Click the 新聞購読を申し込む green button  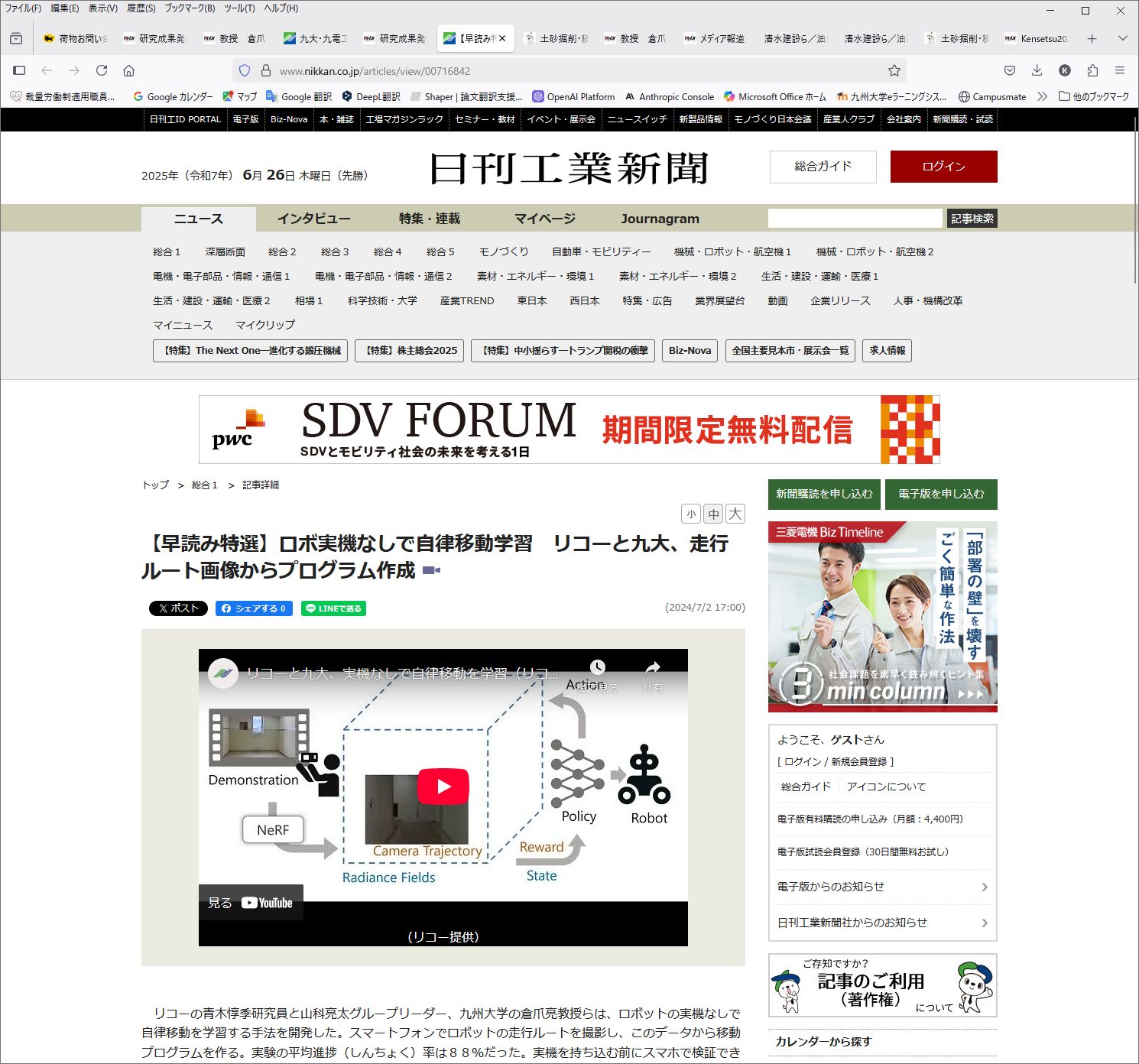824,494
